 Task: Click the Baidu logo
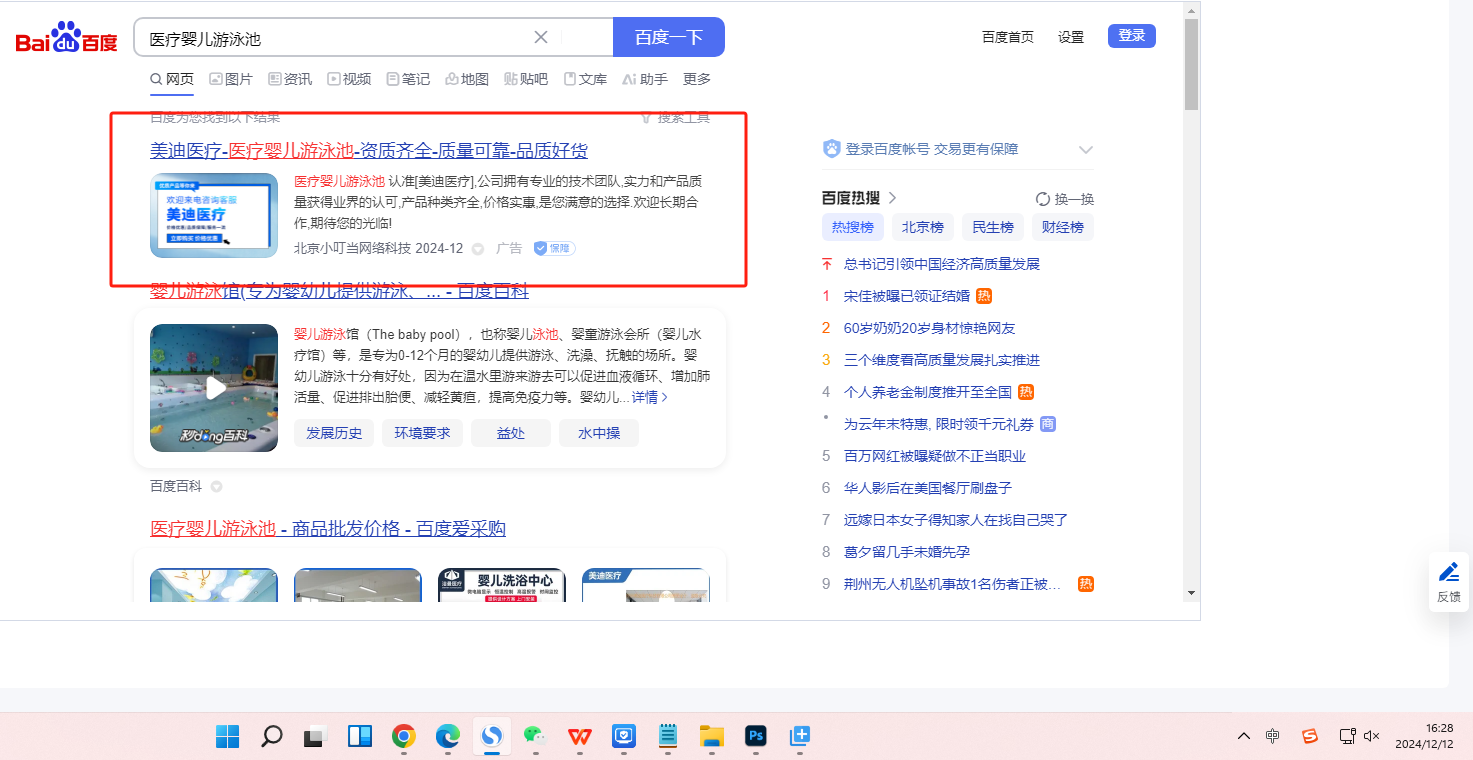[x=66, y=38]
